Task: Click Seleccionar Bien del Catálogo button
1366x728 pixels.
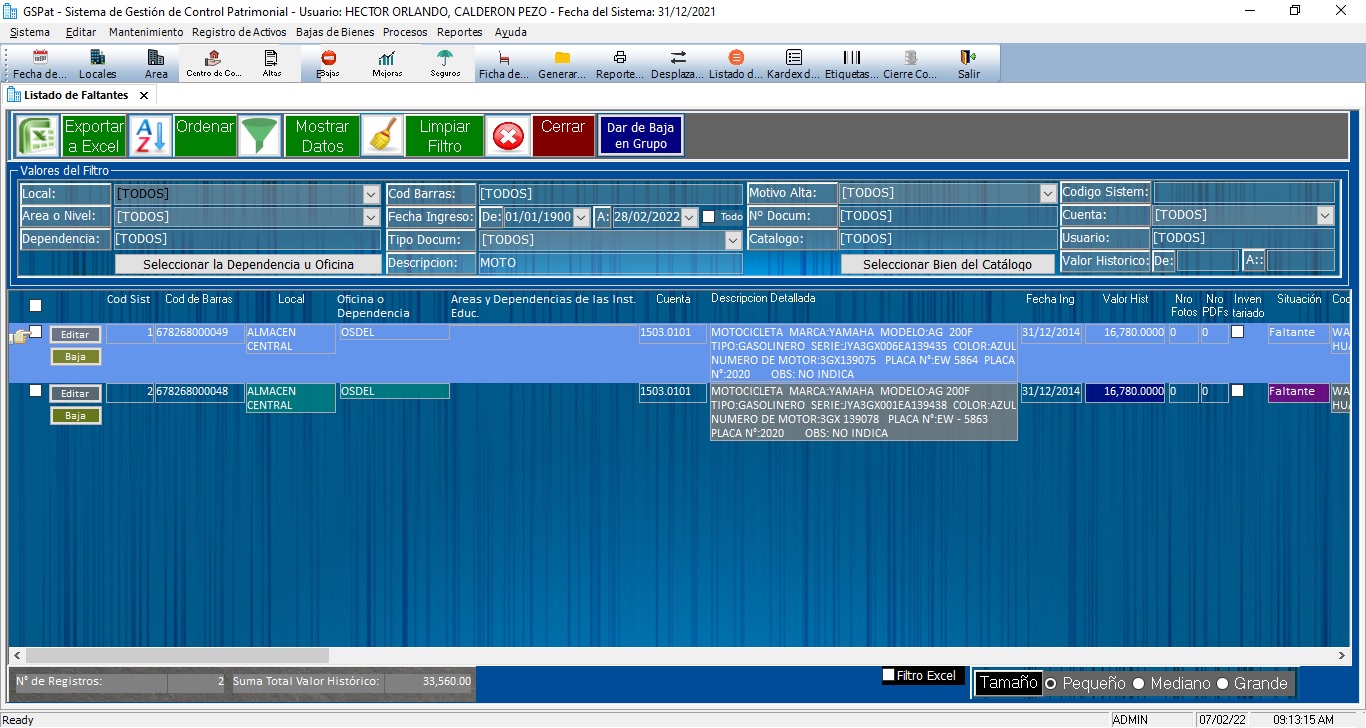Action: (947, 264)
